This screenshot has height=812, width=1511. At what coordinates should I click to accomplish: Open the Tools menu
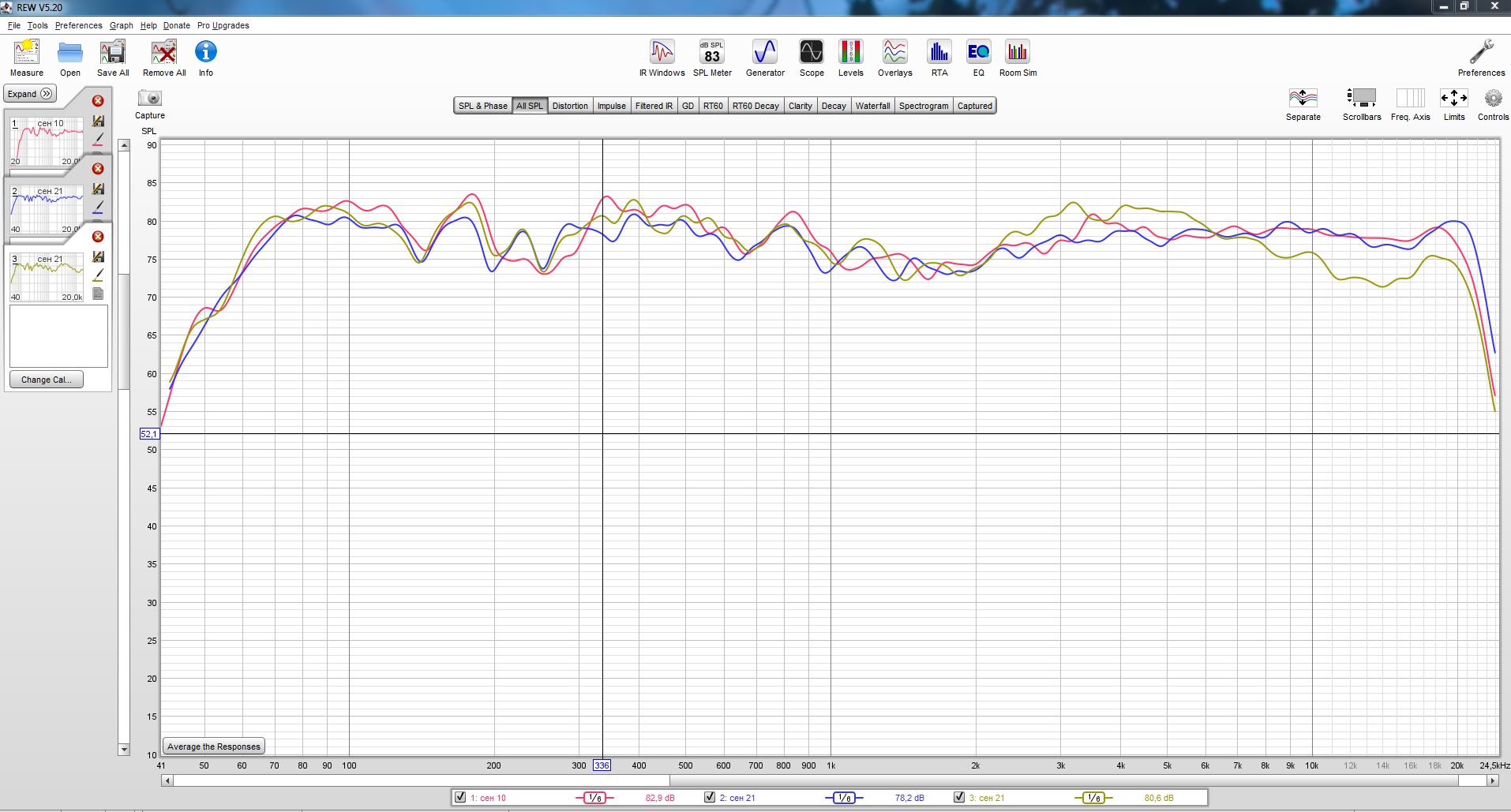37,25
